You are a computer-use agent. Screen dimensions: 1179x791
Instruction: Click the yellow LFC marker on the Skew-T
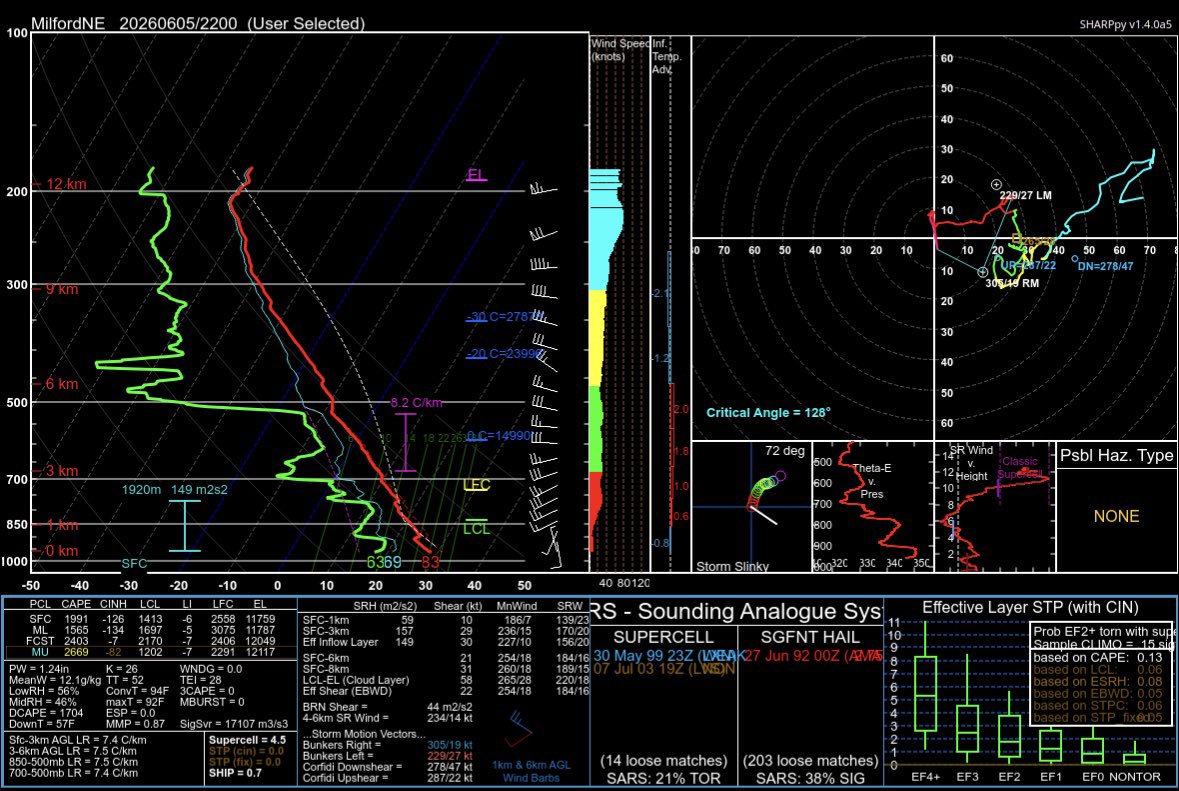point(477,486)
